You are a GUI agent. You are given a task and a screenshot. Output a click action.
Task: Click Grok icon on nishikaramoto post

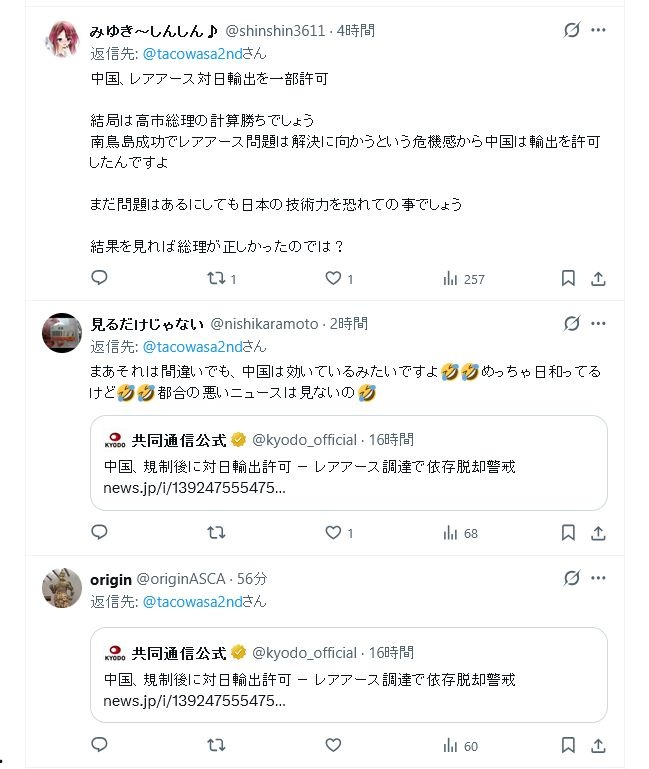pyautogui.click(x=571, y=323)
